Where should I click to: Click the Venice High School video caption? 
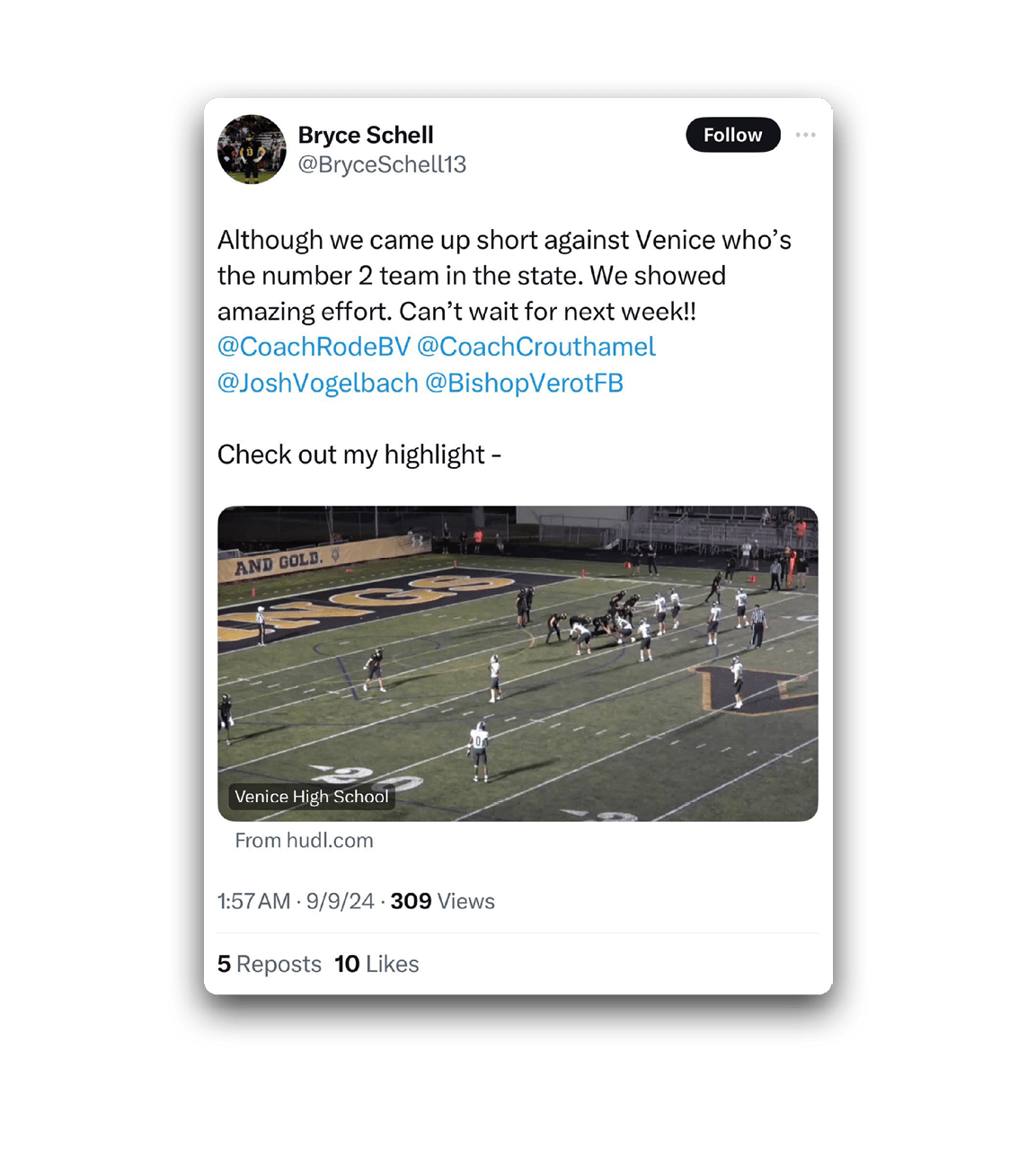pos(311,797)
